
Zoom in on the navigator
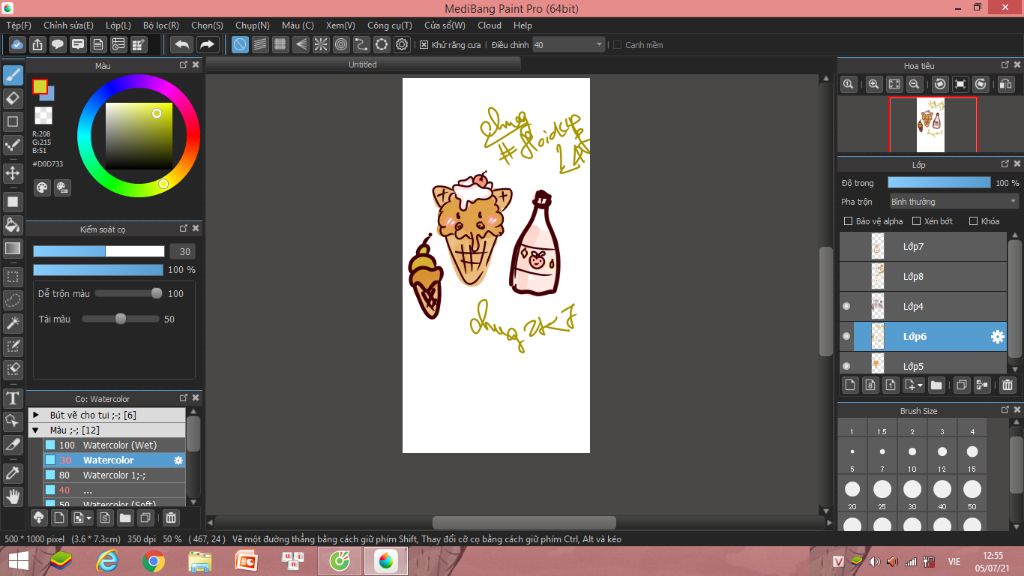tap(873, 84)
